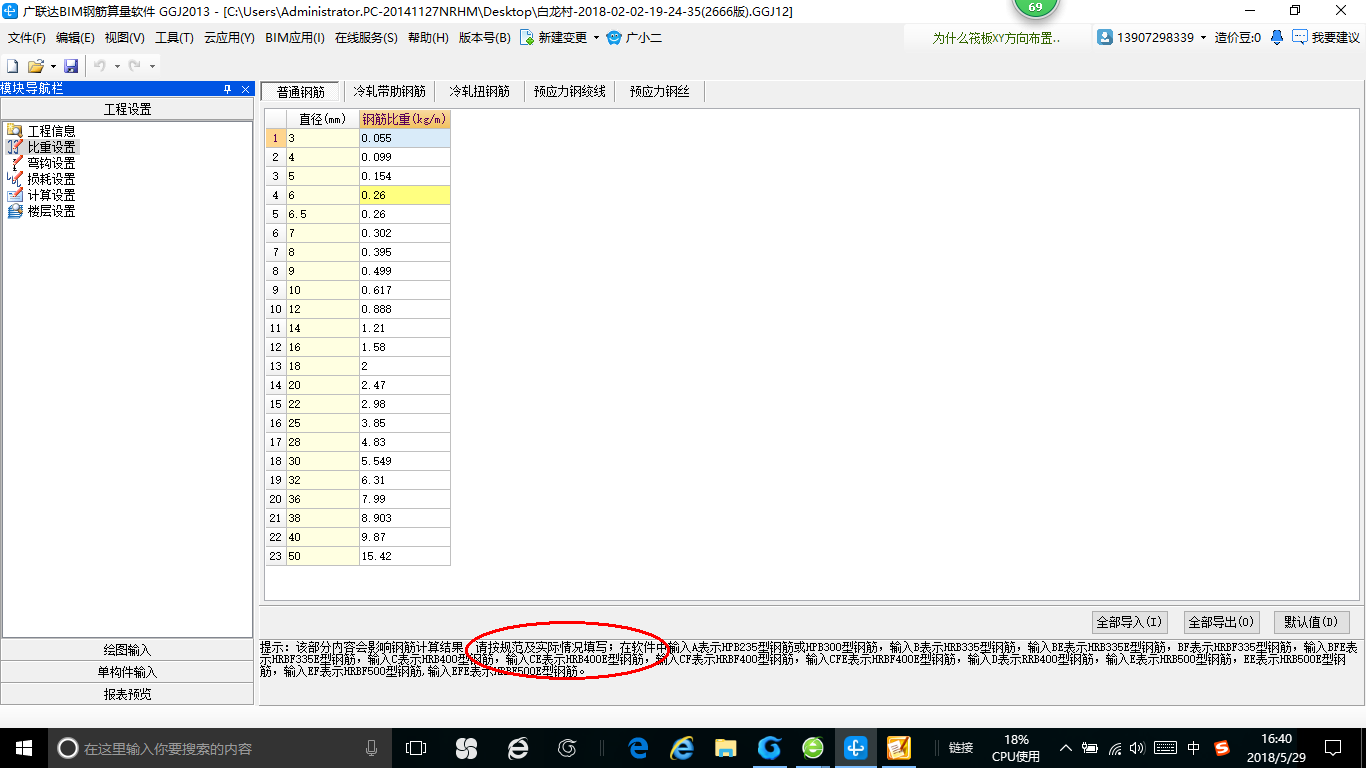1366x768 pixels.
Task: Open Microsoft Edge from the taskbar
Action: coord(637,748)
